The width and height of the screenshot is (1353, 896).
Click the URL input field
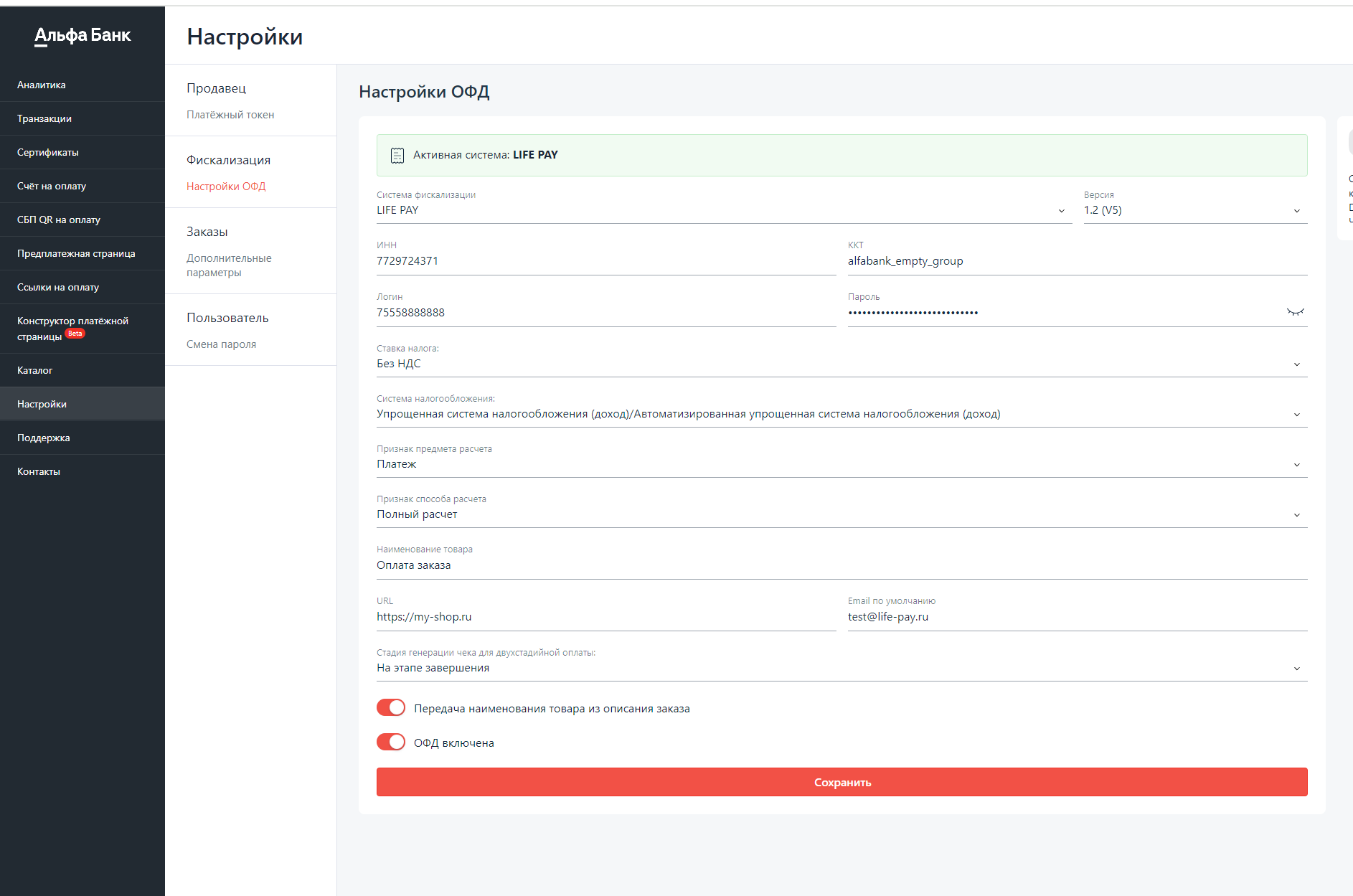coord(606,617)
